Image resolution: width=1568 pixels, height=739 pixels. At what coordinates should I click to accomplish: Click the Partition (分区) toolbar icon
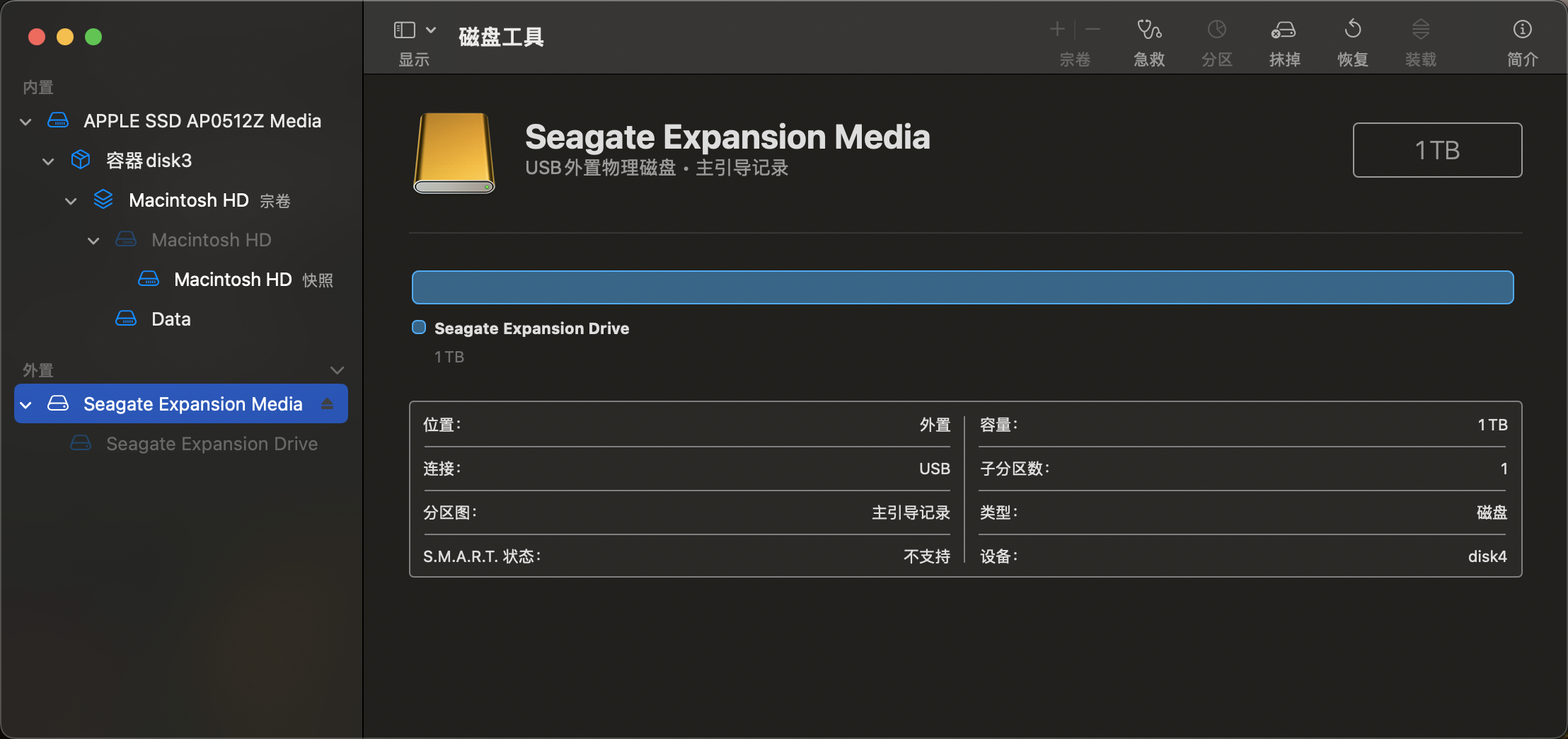(1216, 30)
